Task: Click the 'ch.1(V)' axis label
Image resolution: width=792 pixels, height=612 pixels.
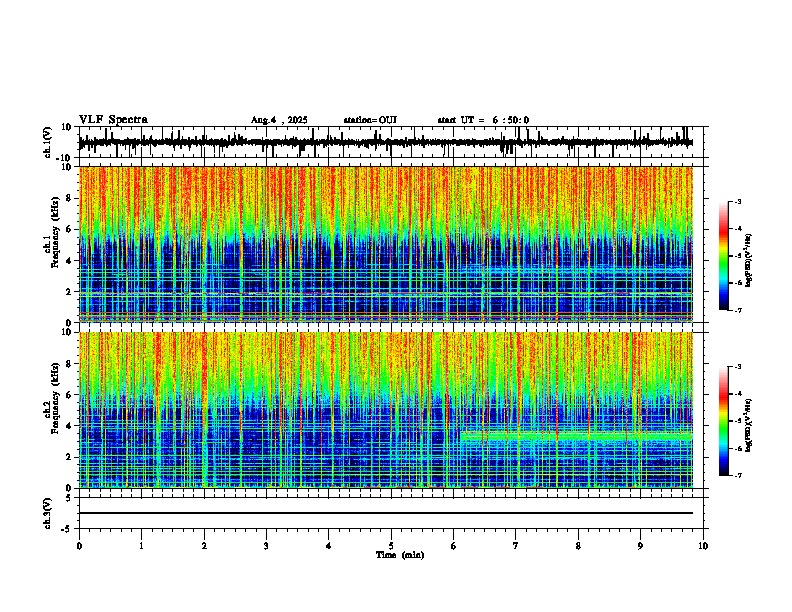Action: 48,142
